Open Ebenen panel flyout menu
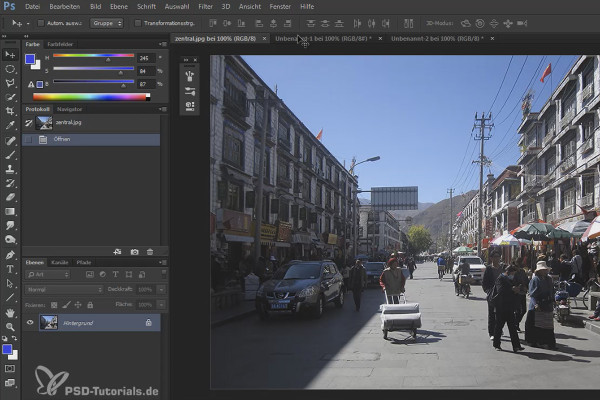This screenshot has height=400, width=600. 163,263
